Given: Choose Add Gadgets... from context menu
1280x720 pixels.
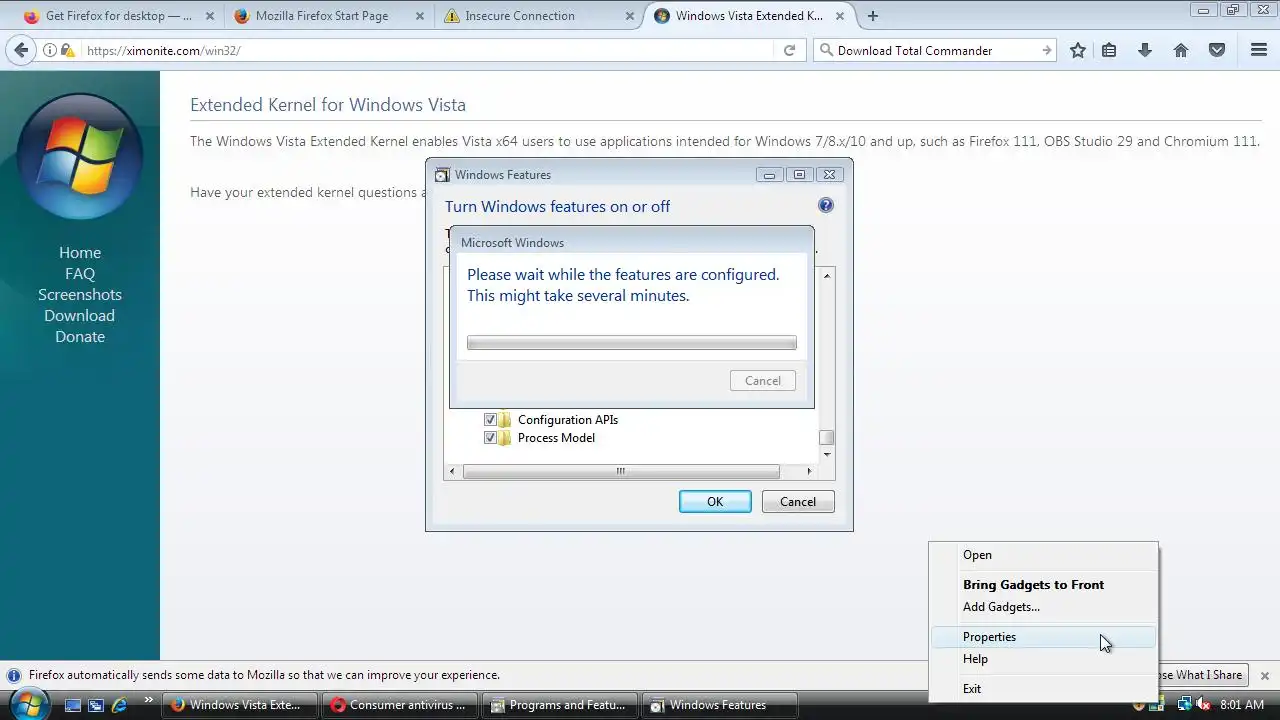Looking at the screenshot, I should point(1043,607).
